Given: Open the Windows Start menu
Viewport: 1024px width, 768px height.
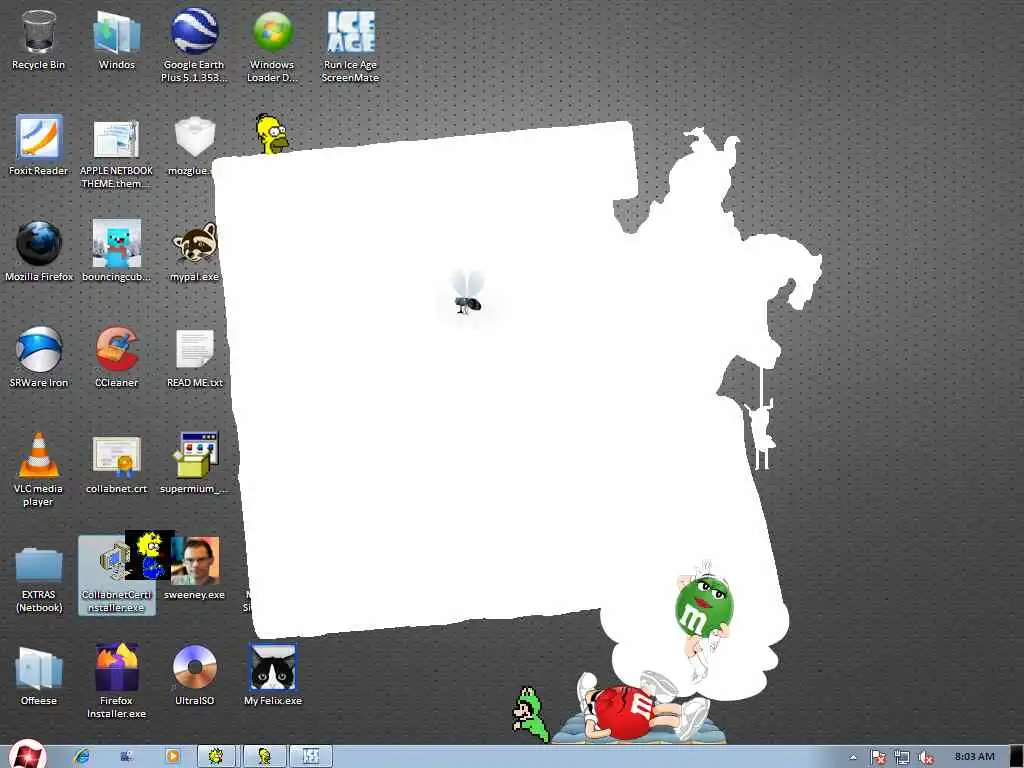Looking at the screenshot, I should (27, 755).
